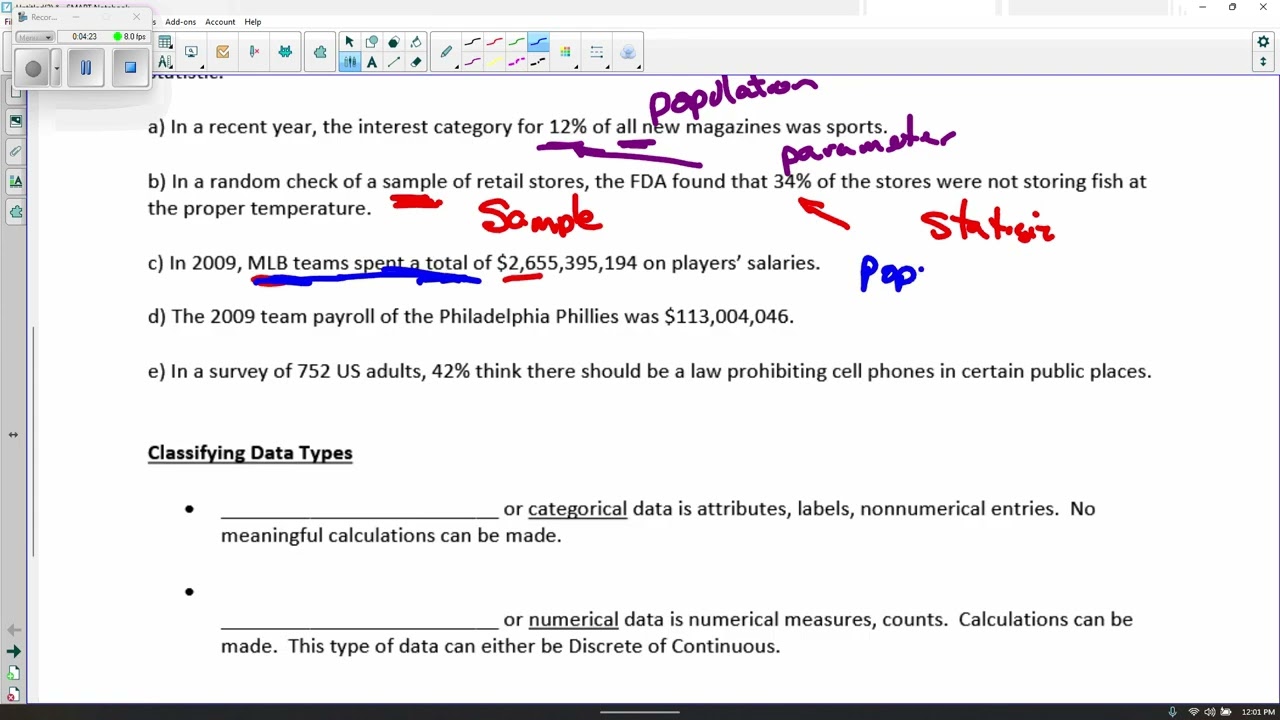Choose the black solid pen style
The image size is (1280, 720).
473,42
